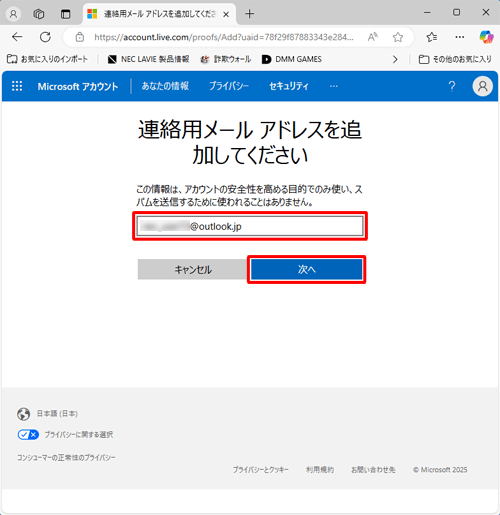Click the privacy choices check-and-x icon
Screen dimensions: 500x515
tap(28, 435)
